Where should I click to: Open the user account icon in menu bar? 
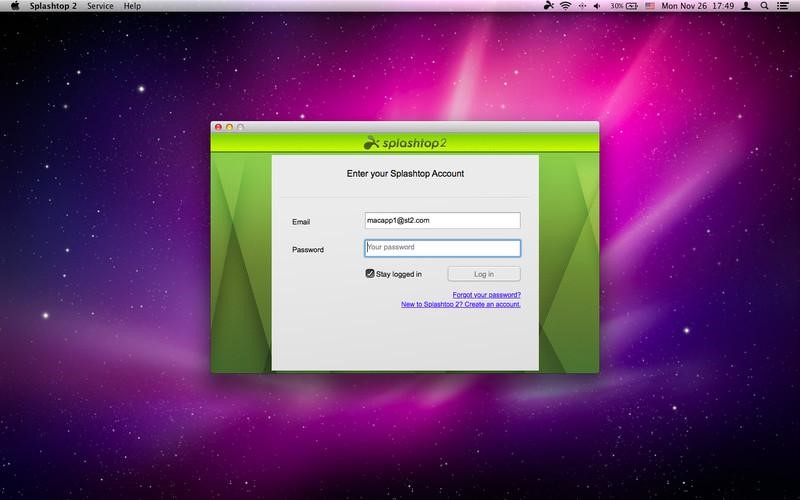click(x=746, y=6)
